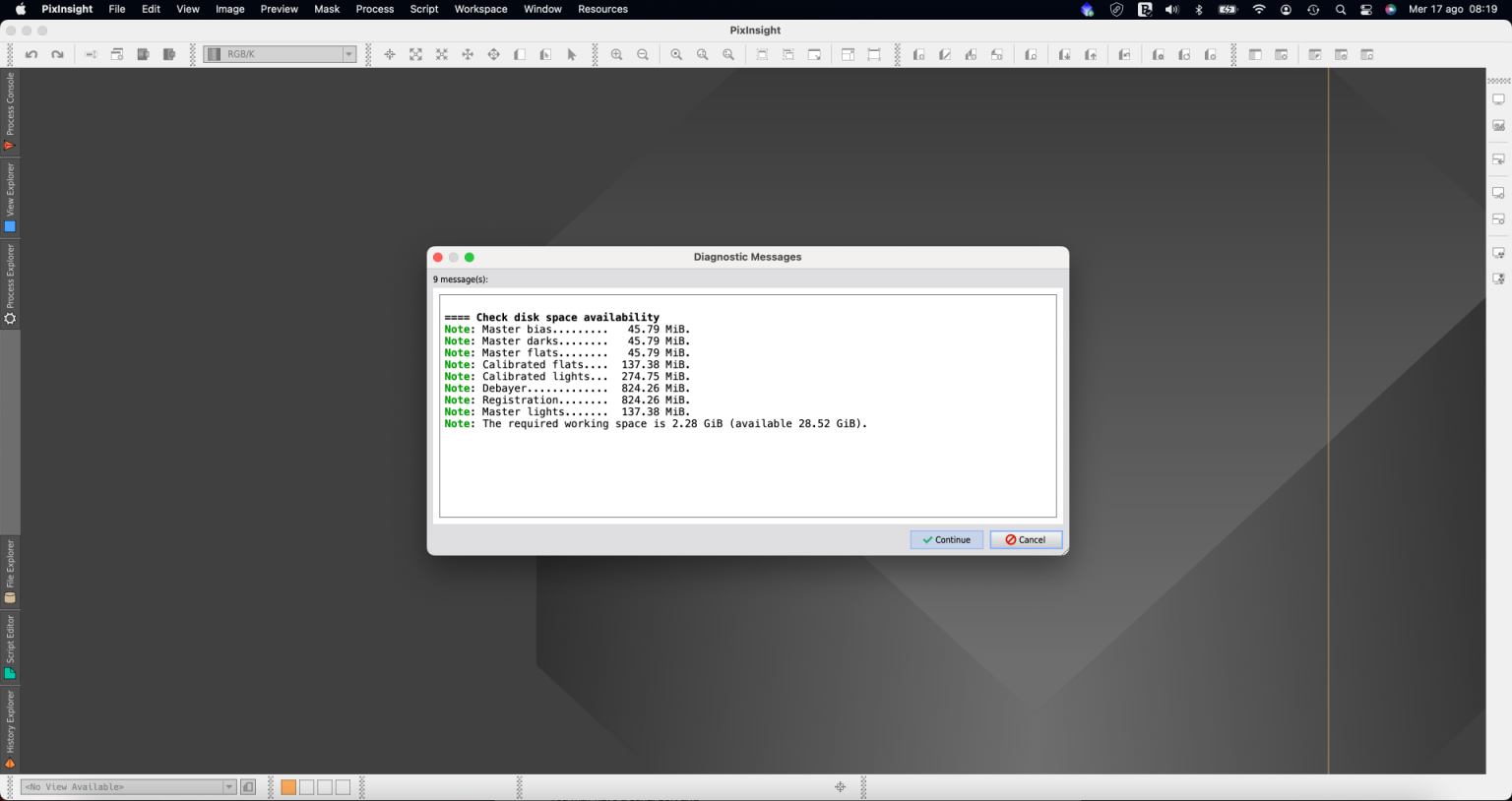Select the orange workspace swatch at the bottom
The image size is (1512, 801).
coord(286,787)
